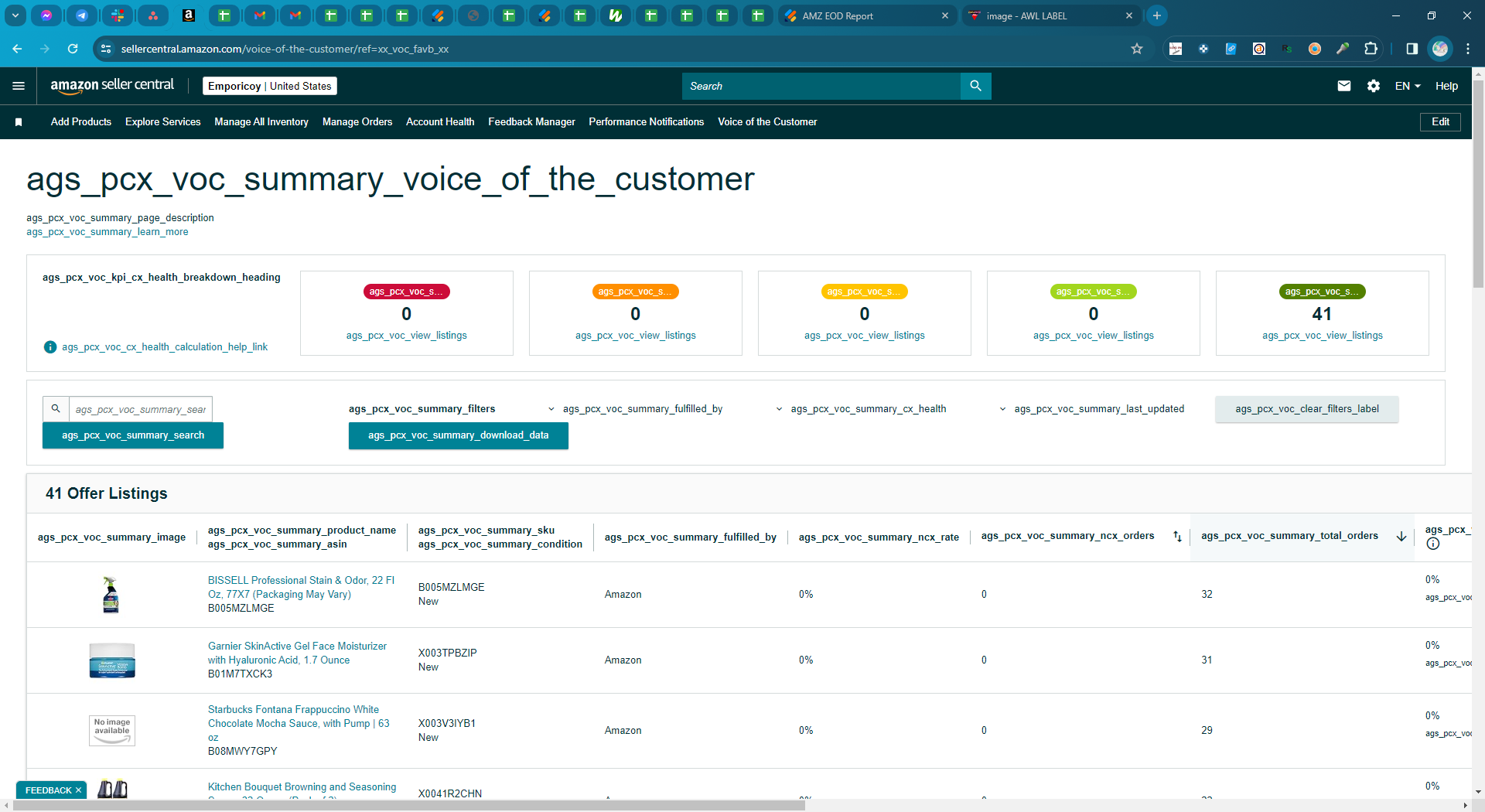
Task: Click the Seller Central search field
Action: click(821, 86)
